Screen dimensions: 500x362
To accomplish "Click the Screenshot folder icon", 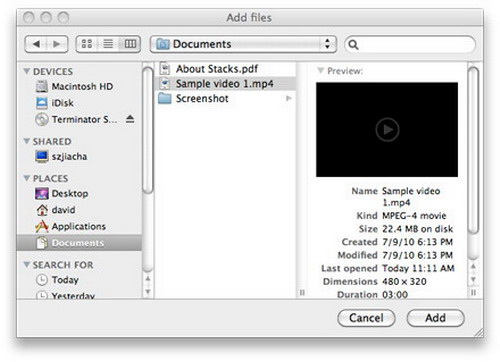I will [165, 98].
